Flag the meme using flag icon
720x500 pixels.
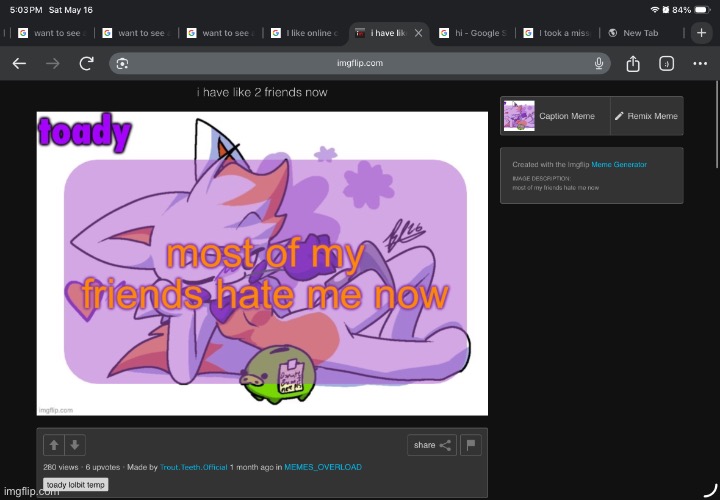[471, 444]
